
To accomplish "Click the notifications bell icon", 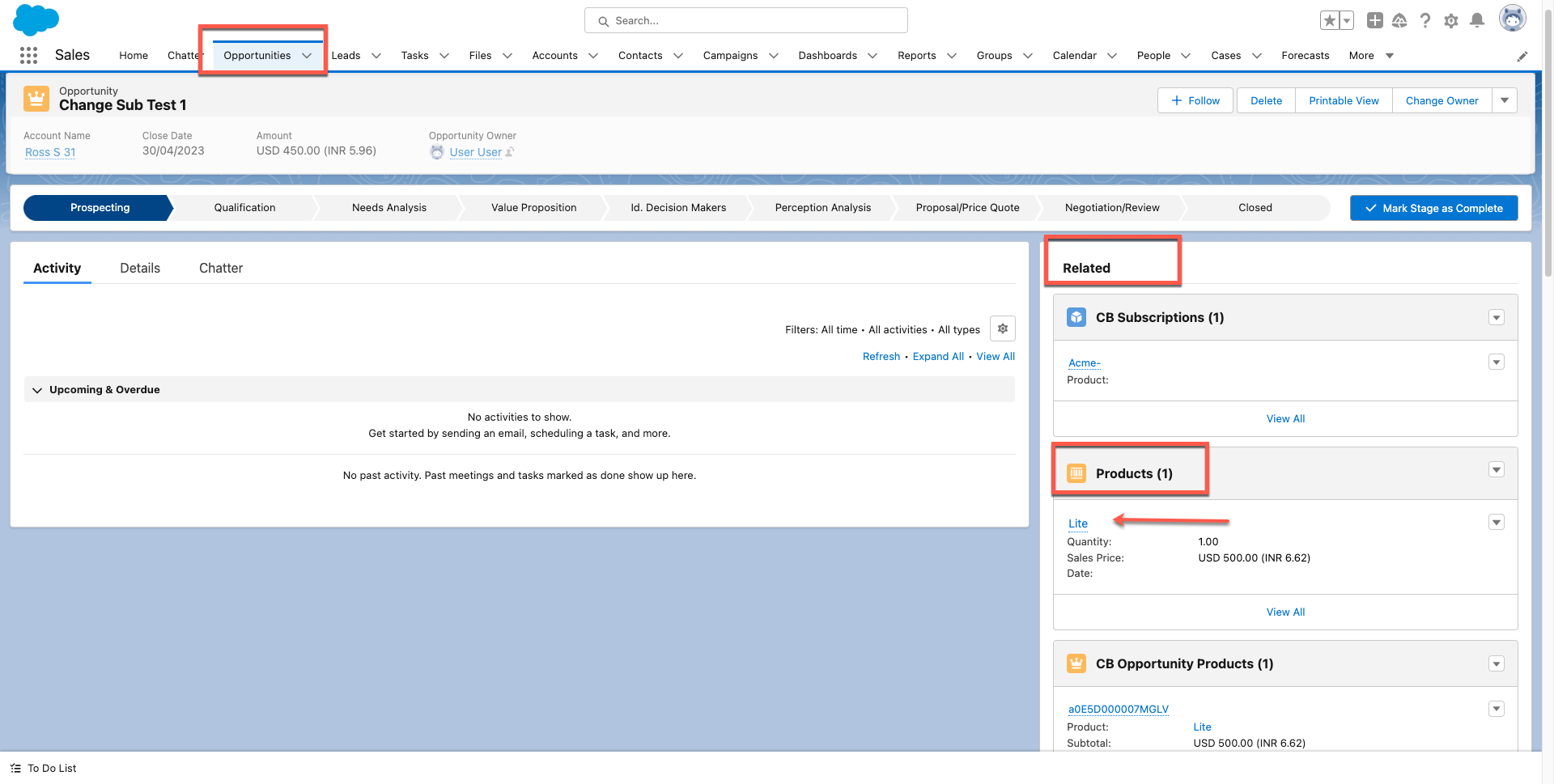I will click(1477, 21).
